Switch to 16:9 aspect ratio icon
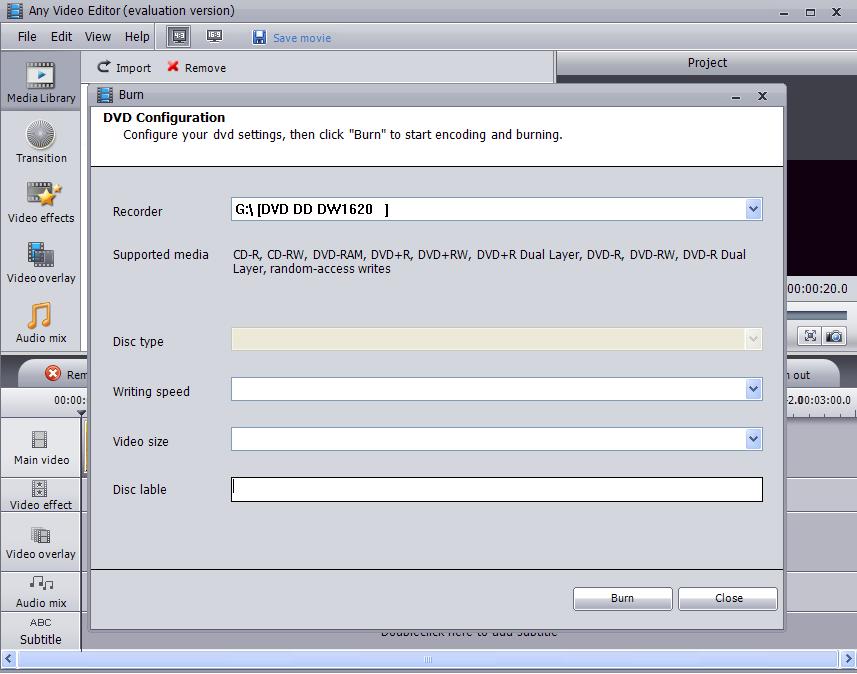857x674 pixels. [x=214, y=37]
